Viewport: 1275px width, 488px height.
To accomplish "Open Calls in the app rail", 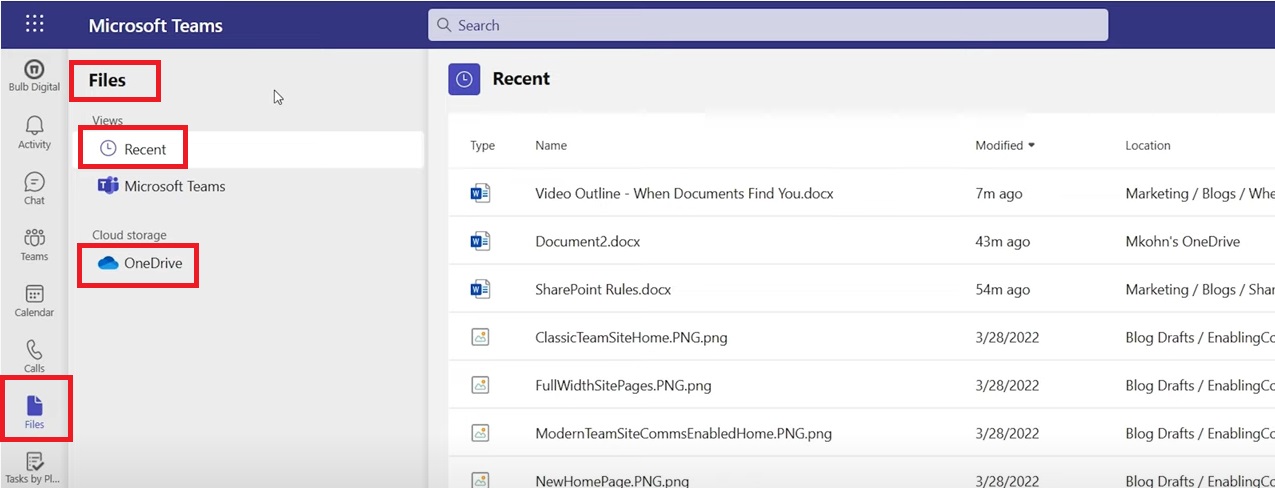I will [x=34, y=356].
